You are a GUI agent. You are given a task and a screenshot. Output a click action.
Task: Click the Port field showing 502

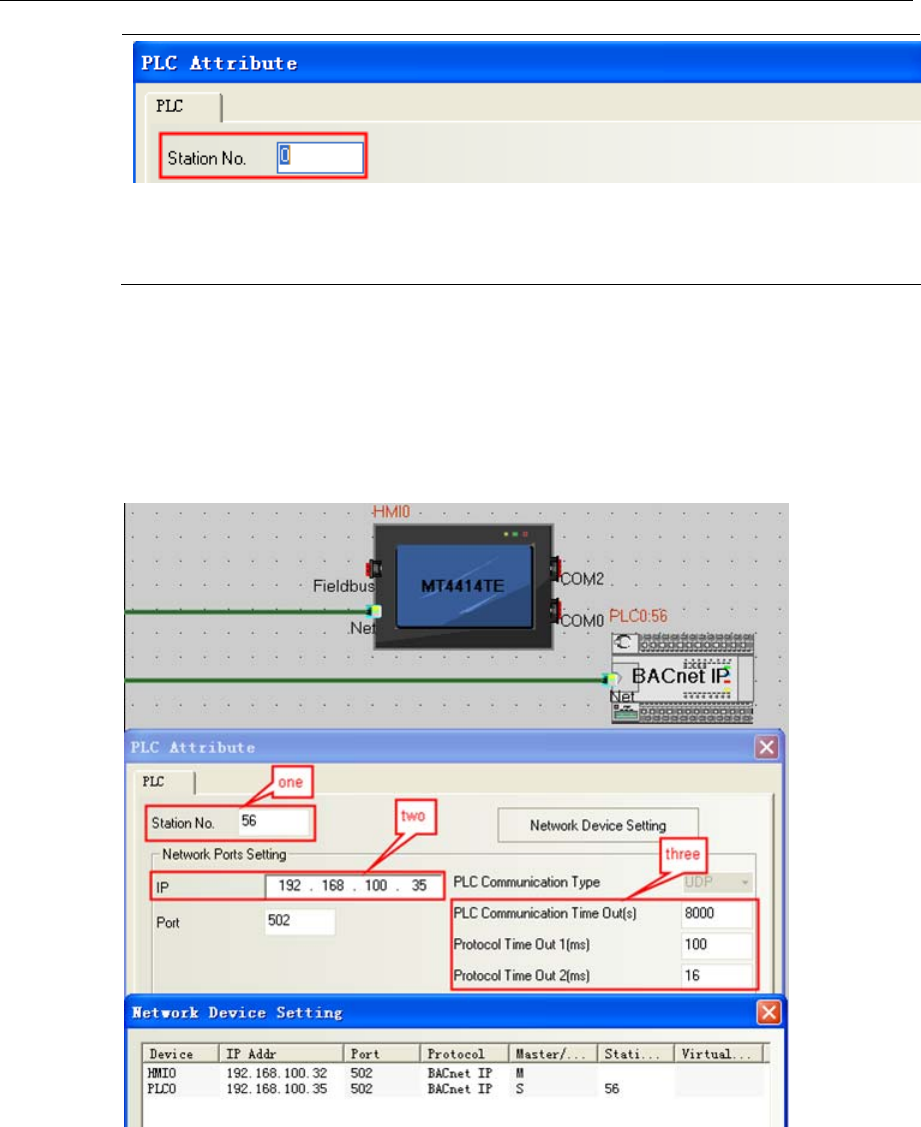(300, 921)
